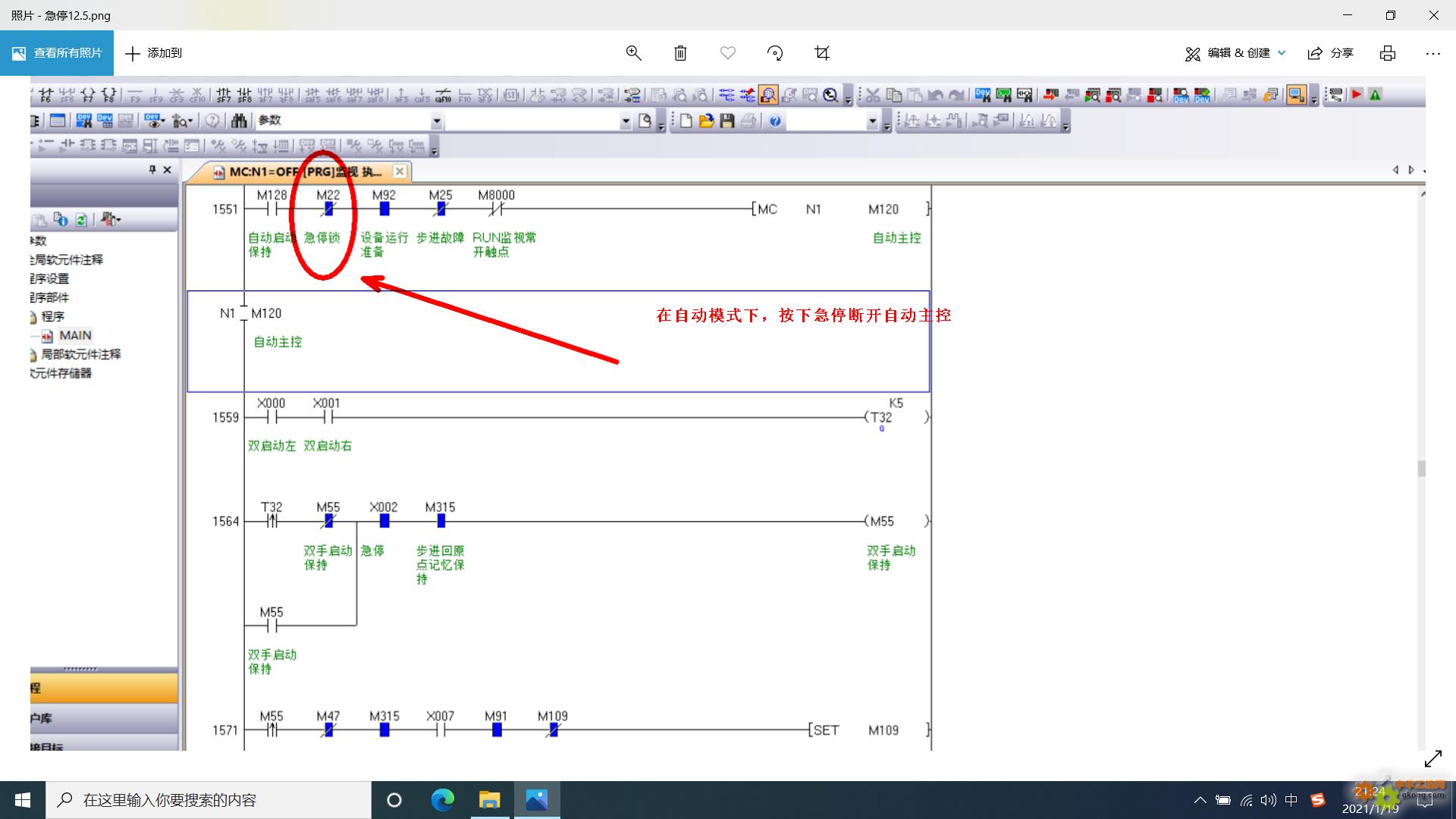Add photo to favorites with heart icon
This screenshot has height=819, width=1456.
(x=728, y=53)
